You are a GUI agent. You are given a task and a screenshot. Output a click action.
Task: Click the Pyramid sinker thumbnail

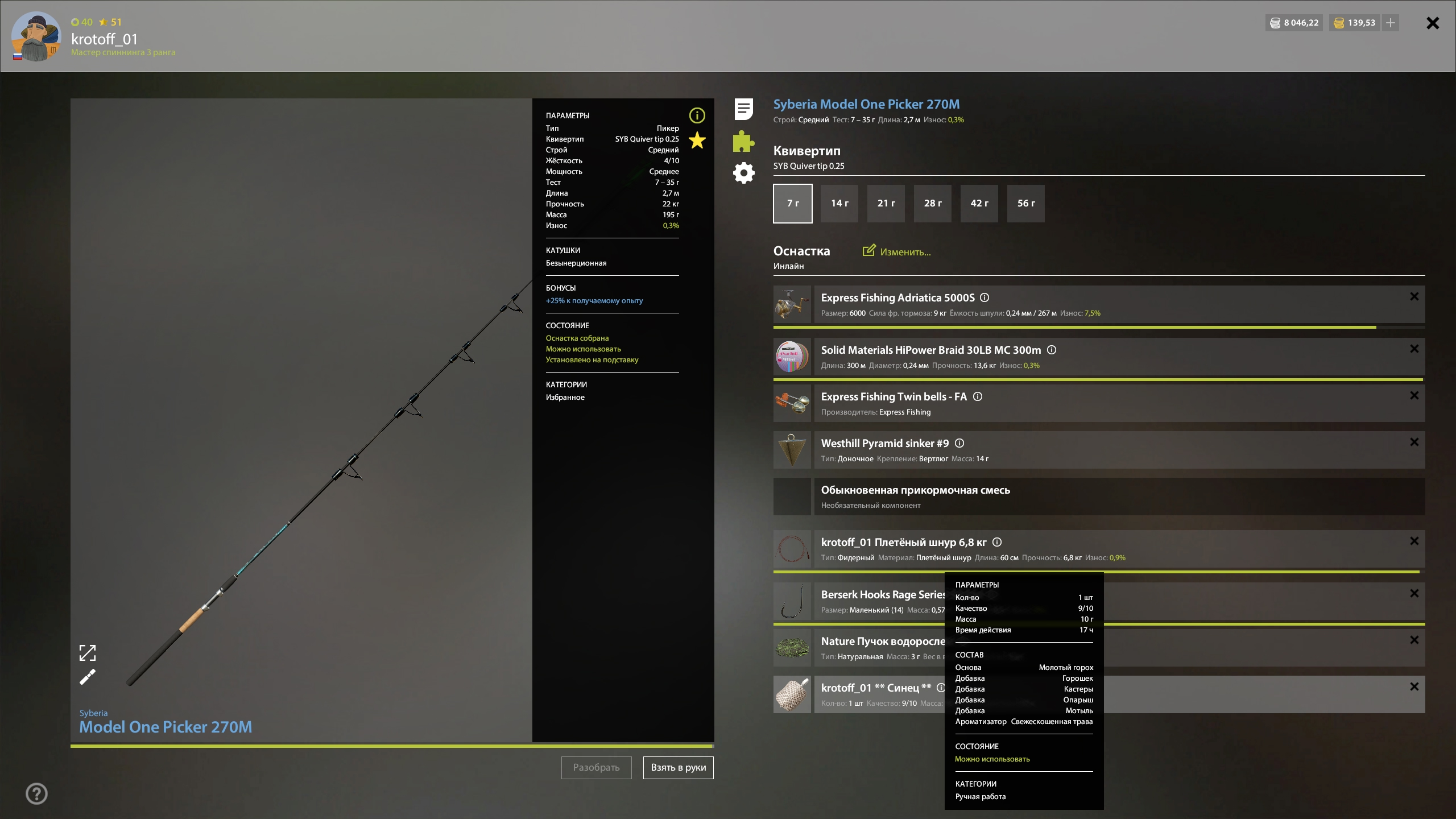pos(792,450)
